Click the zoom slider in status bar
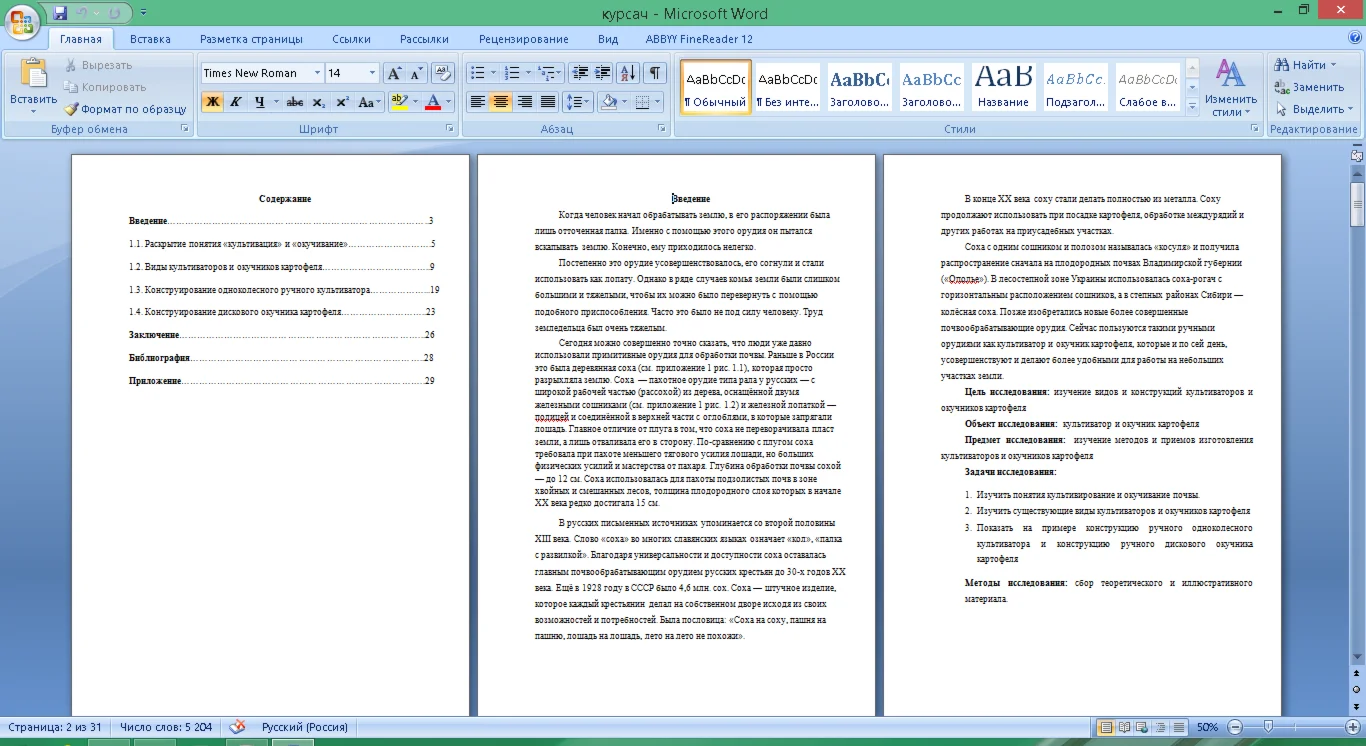 tap(1268, 727)
